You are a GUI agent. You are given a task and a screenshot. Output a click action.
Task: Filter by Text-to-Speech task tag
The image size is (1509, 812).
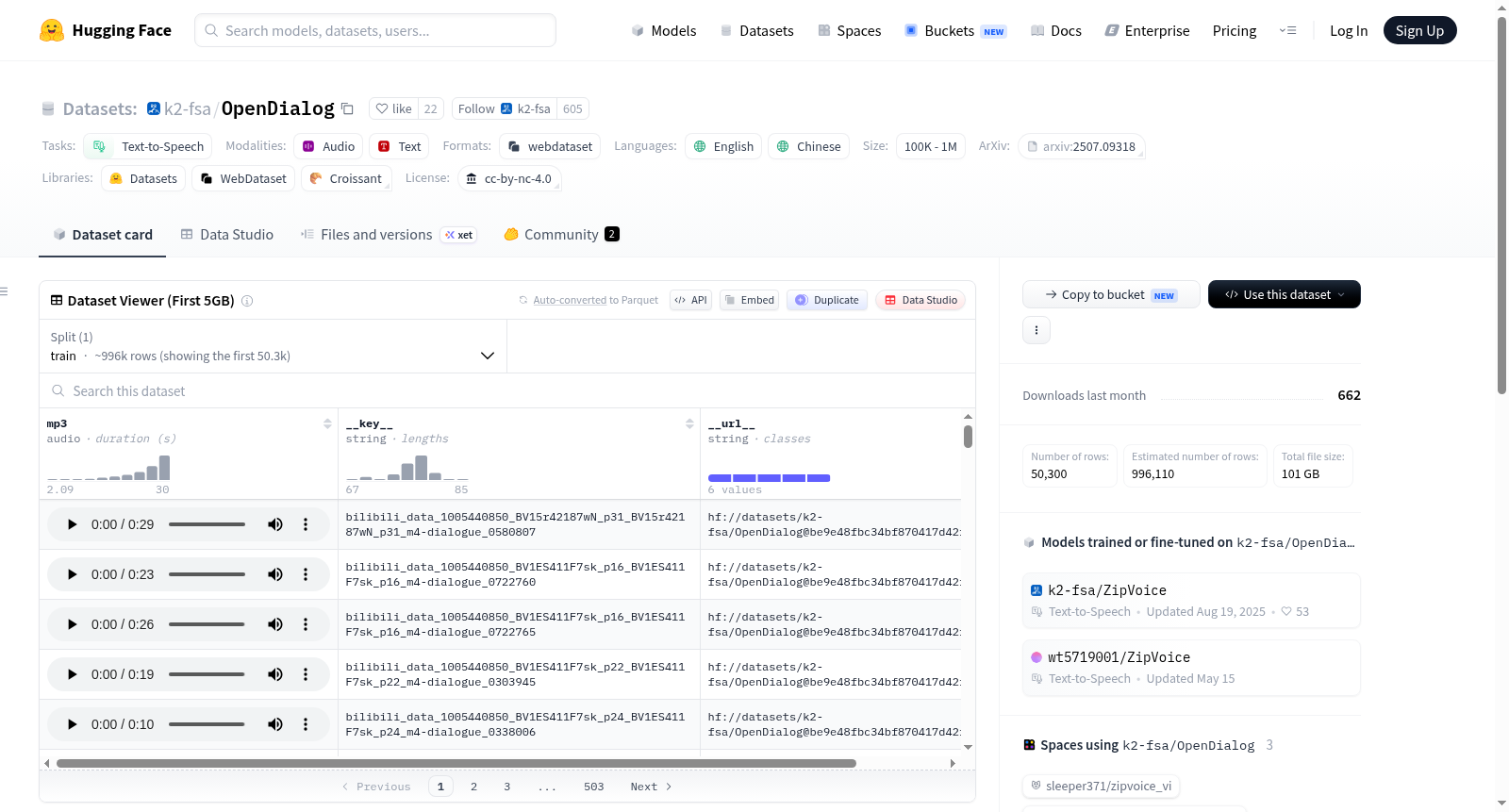coord(148,146)
